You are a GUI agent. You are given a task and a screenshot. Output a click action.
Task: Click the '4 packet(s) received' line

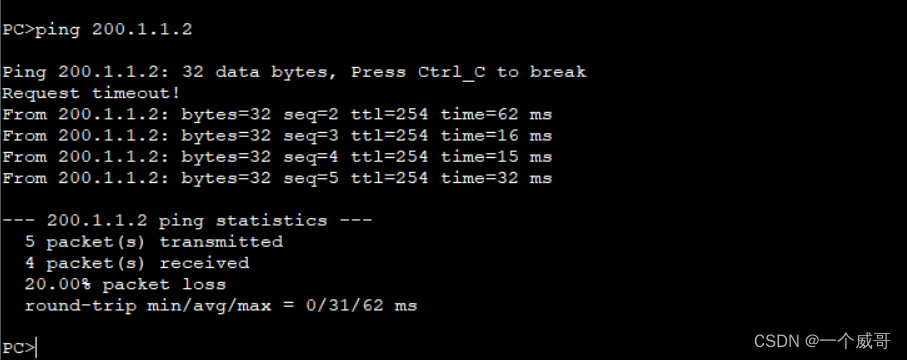point(137,263)
